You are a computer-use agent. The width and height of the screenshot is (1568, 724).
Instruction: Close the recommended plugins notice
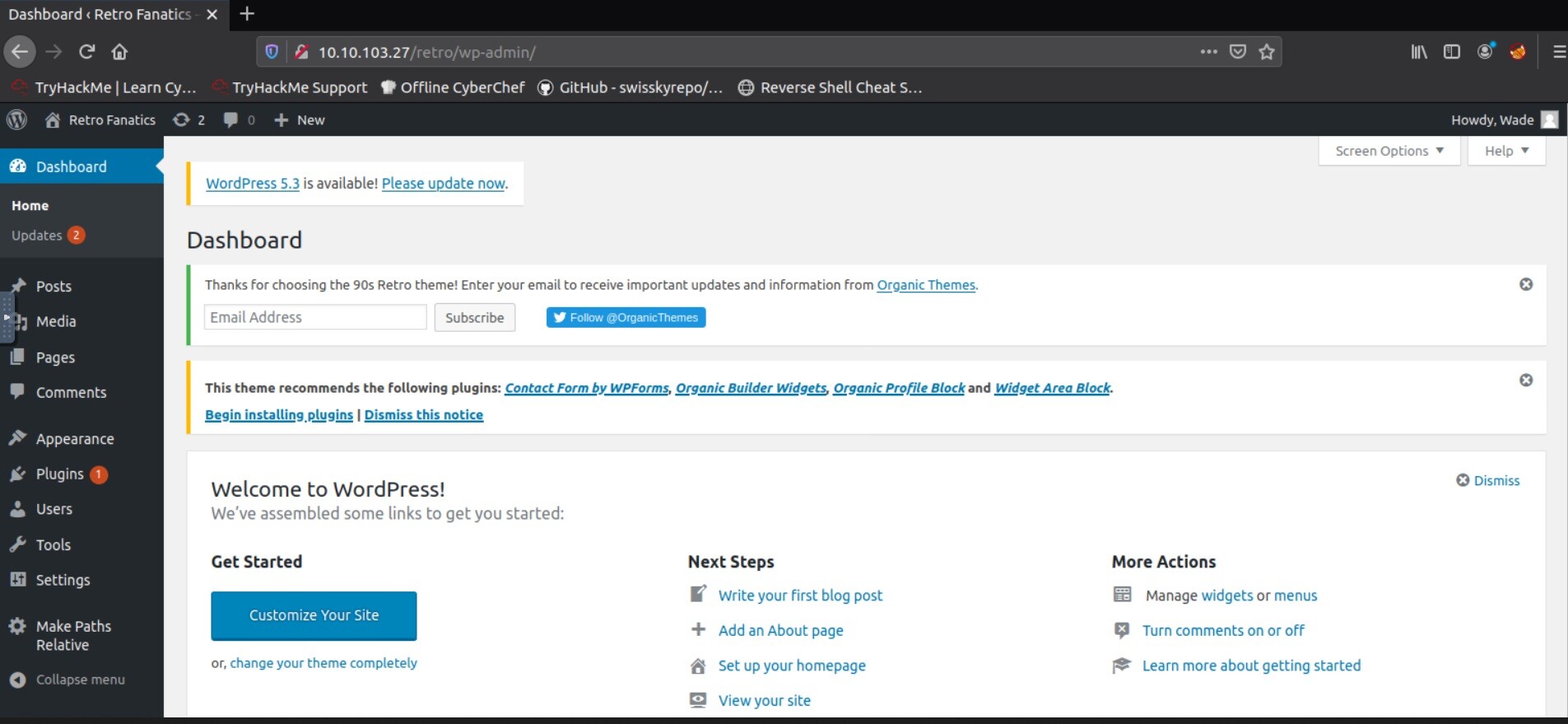[x=1525, y=380]
